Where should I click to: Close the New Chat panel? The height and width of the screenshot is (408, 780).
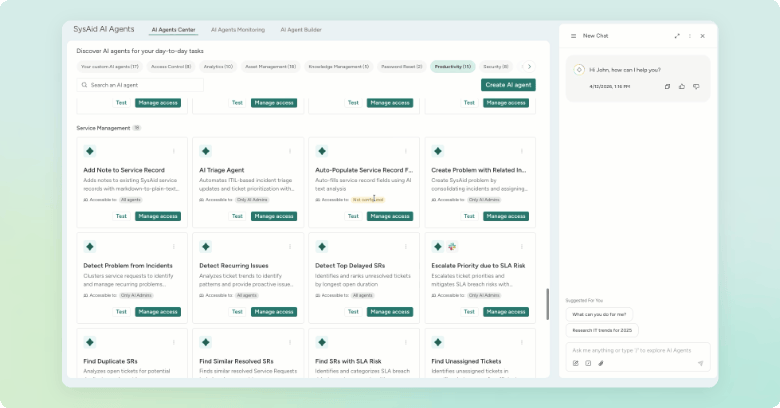tap(702, 36)
